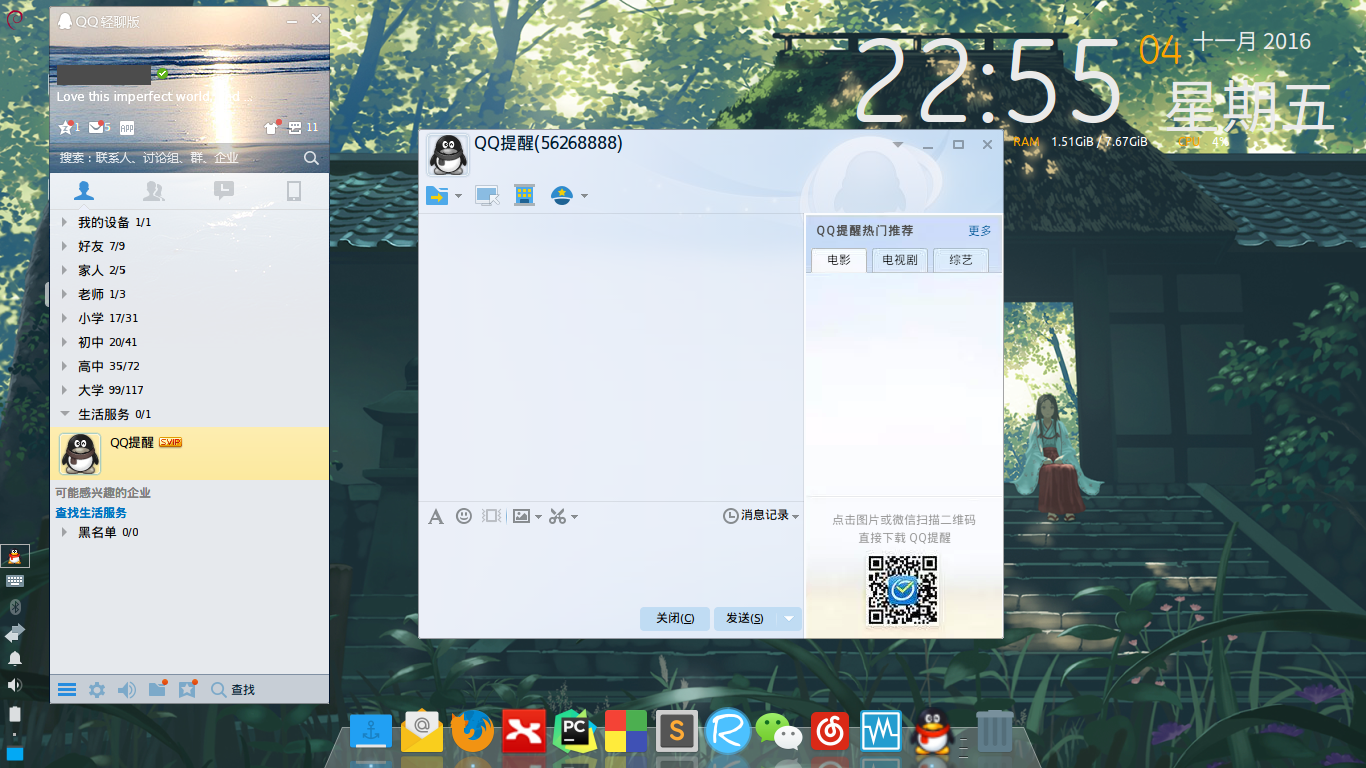Viewport: 1366px width, 768px height.
Task: Open the screenshot scissors dropdown arrow
Action: pyautogui.click(x=574, y=517)
